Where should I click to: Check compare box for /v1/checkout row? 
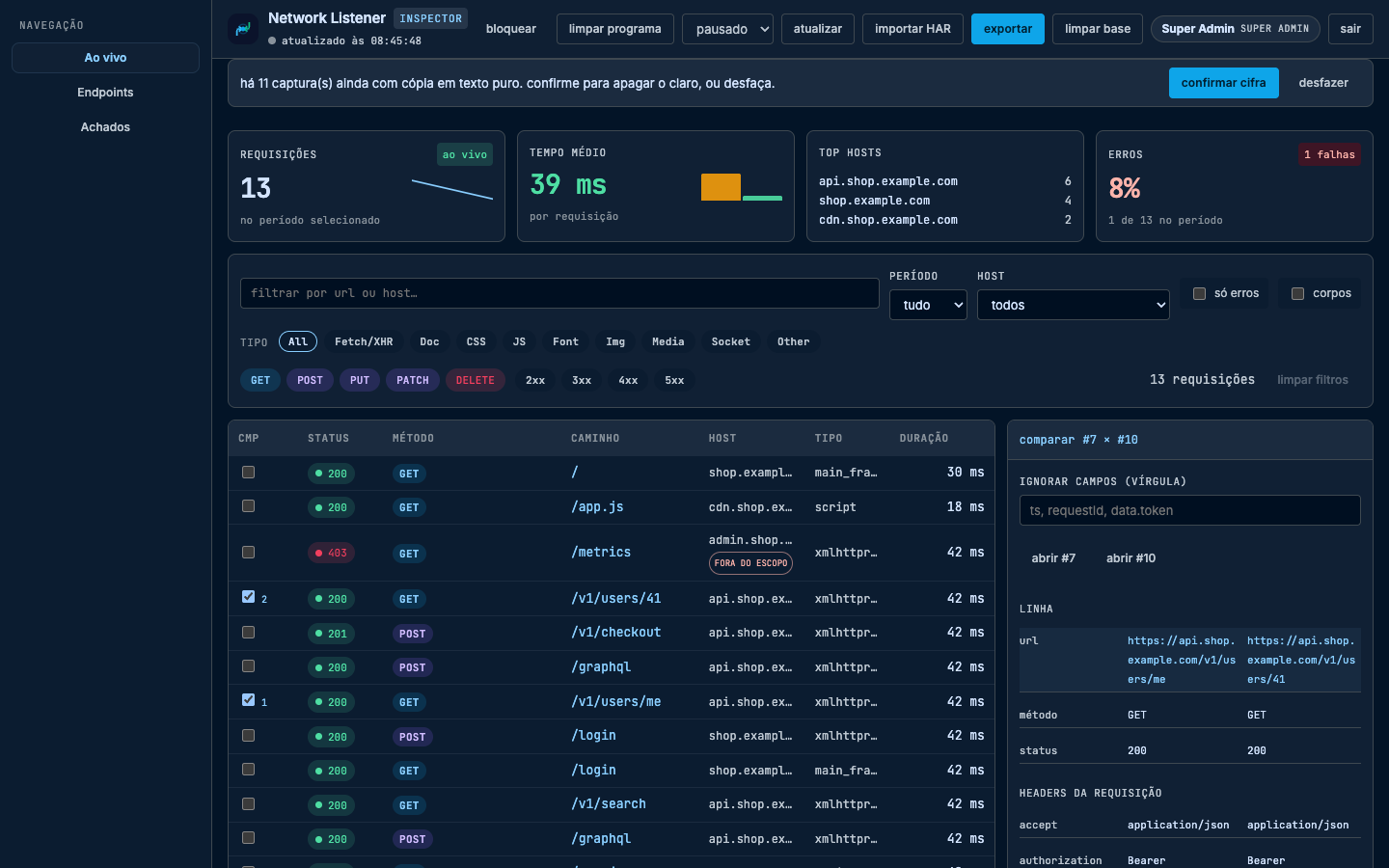click(x=248, y=632)
